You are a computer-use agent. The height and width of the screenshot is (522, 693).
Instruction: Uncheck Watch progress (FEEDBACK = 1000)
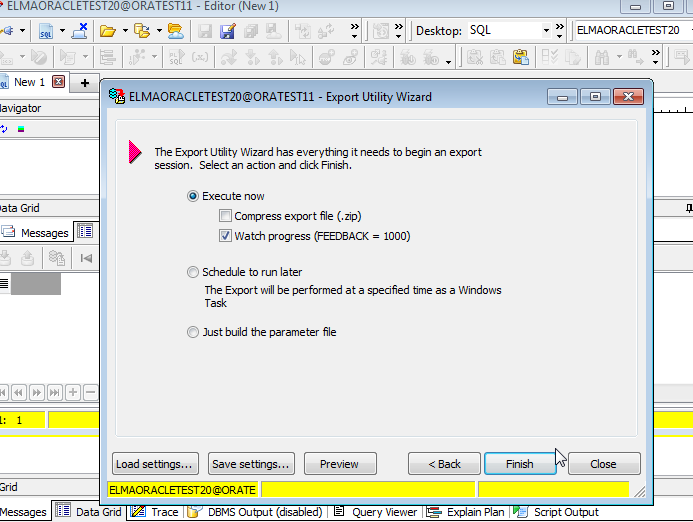pos(226,236)
